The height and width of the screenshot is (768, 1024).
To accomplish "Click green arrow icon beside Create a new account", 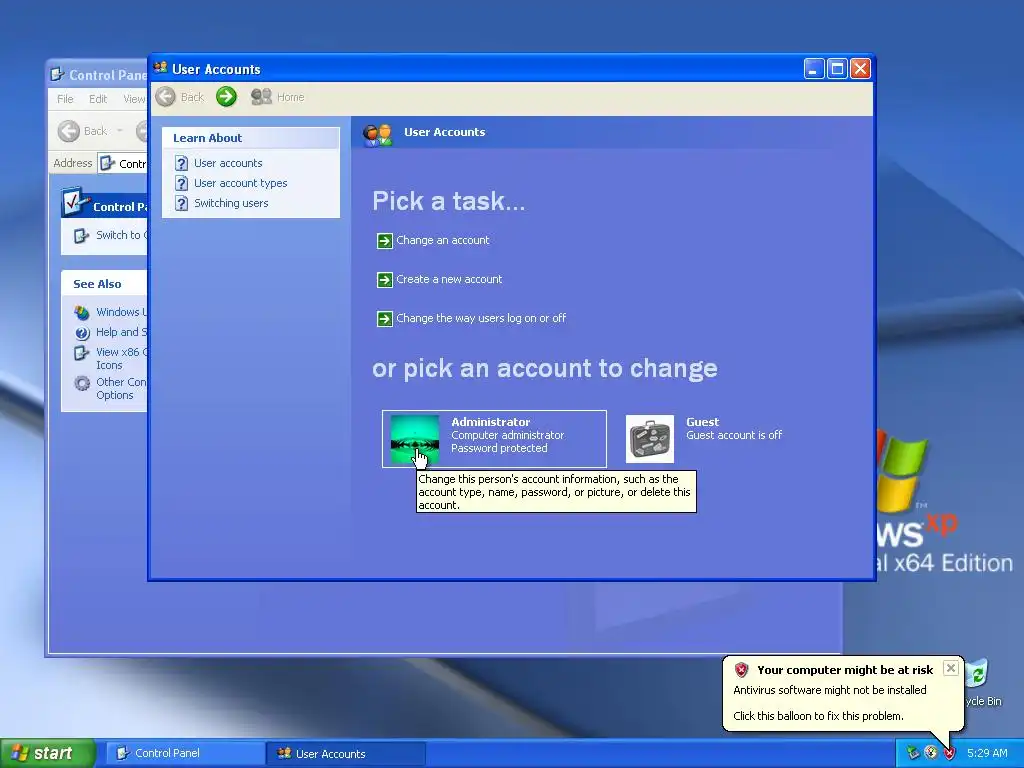I will [385, 280].
